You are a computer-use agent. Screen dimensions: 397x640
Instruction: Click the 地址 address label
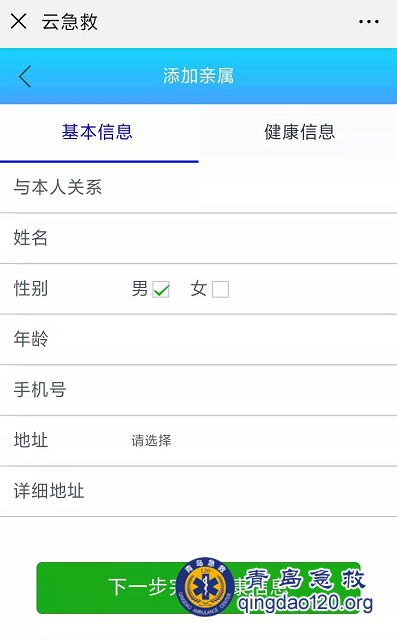(x=31, y=440)
